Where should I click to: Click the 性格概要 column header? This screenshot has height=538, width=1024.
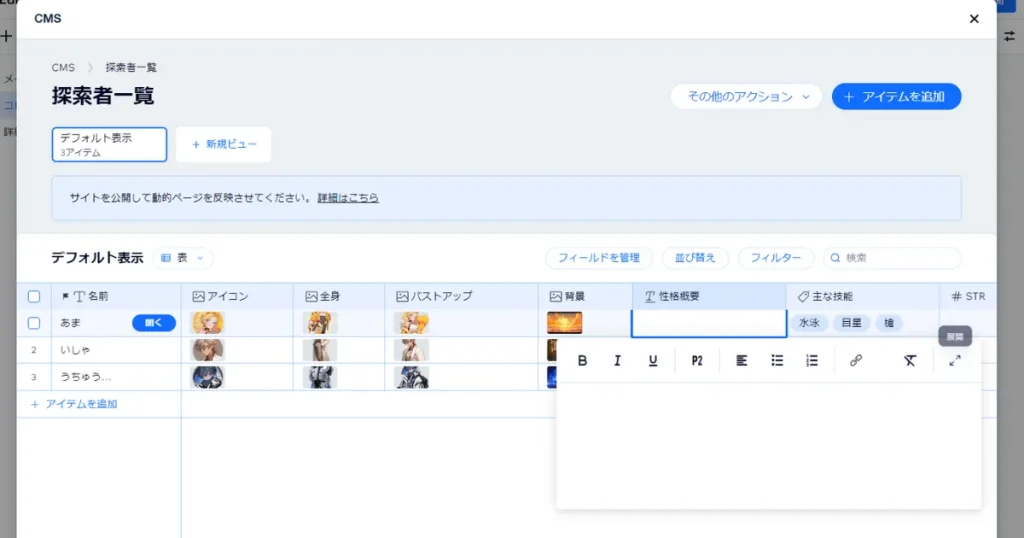[x=709, y=296]
